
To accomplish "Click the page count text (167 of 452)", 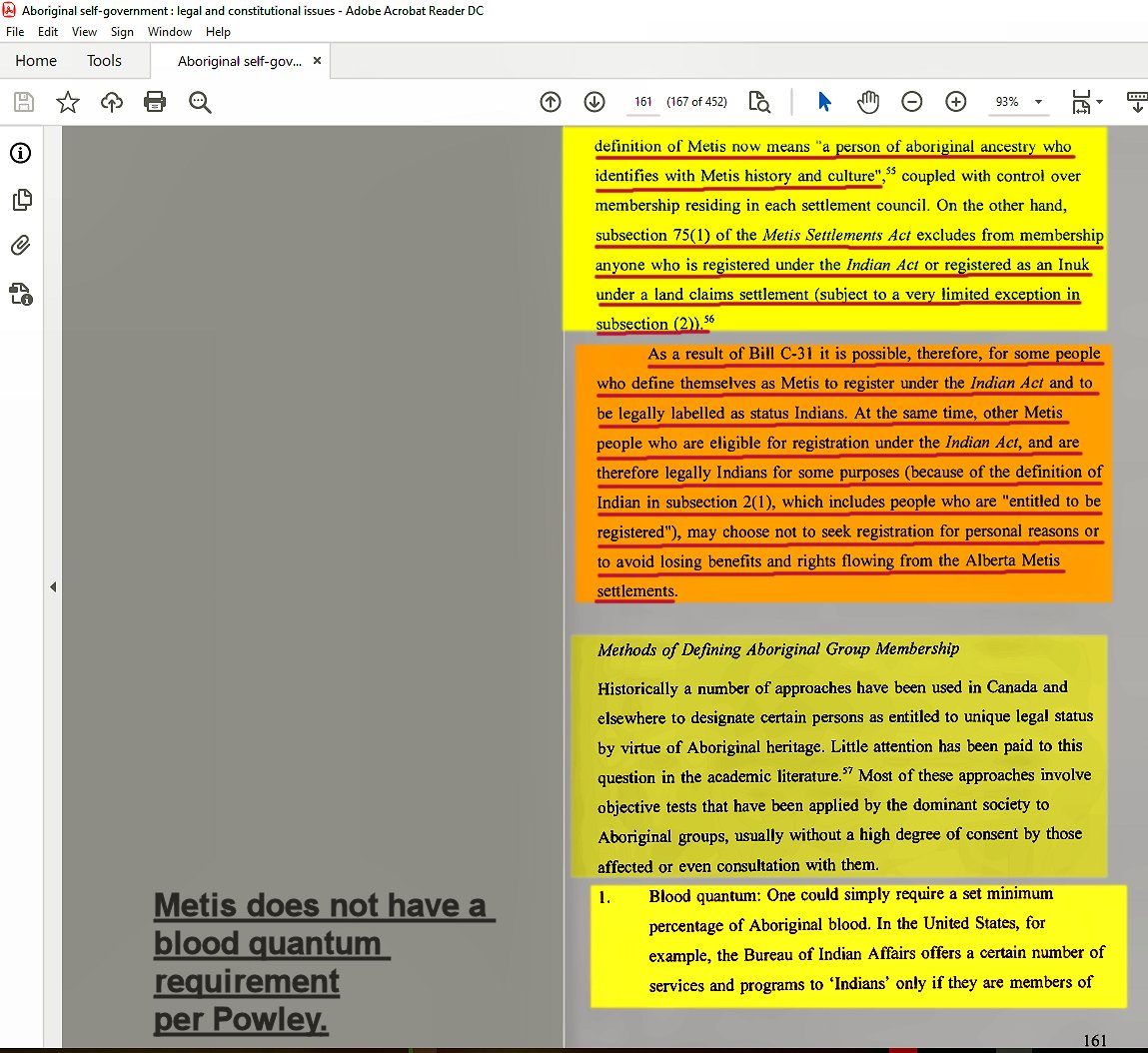I will (x=696, y=102).
